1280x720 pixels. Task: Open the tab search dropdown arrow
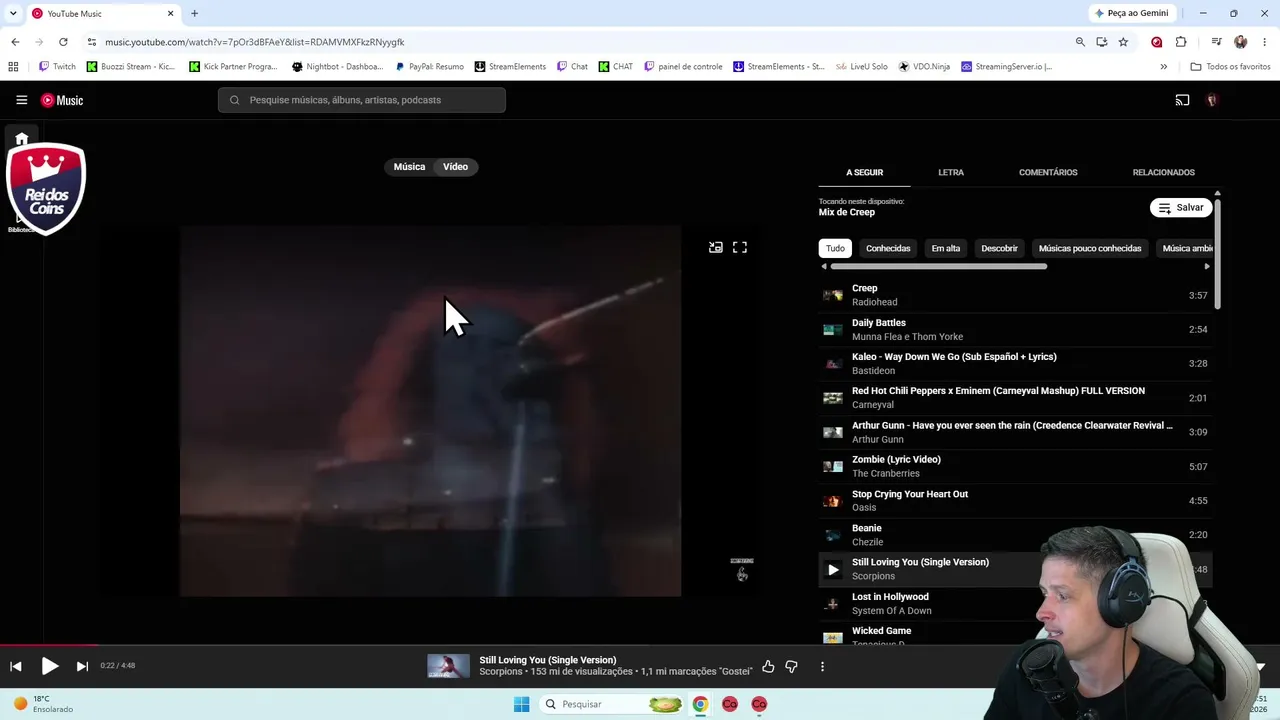(13, 13)
